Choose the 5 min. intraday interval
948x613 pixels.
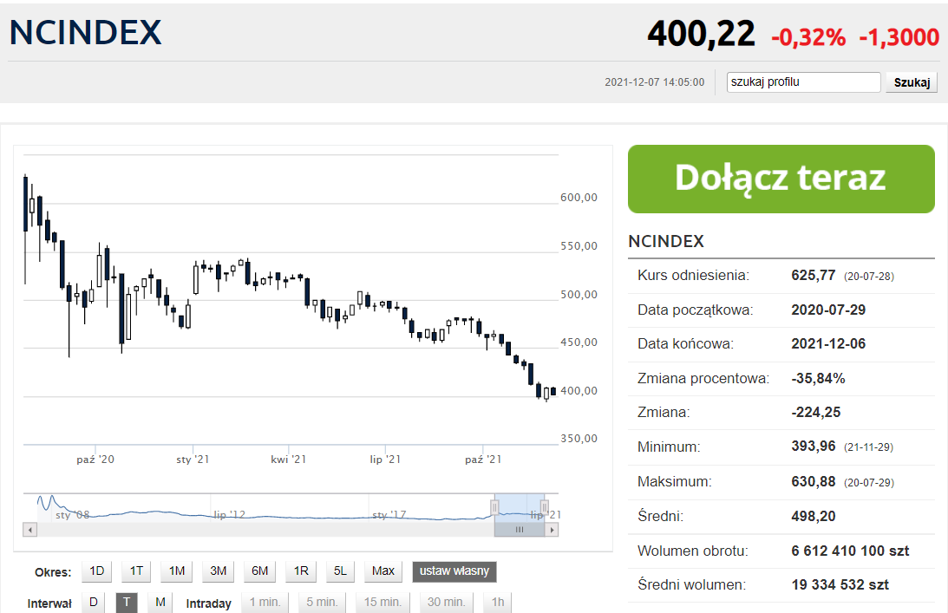tap(322, 603)
